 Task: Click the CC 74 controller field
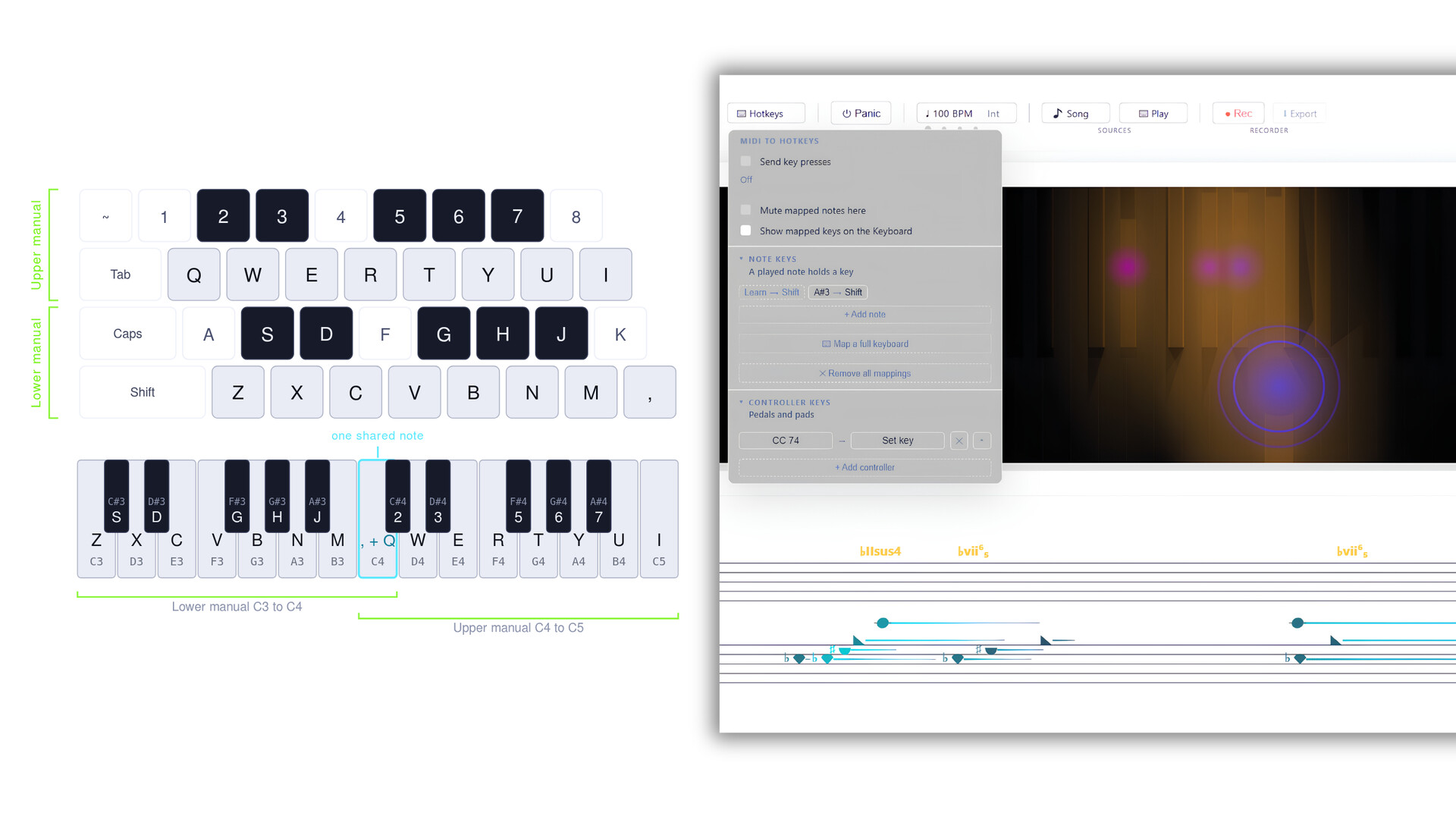(786, 441)
